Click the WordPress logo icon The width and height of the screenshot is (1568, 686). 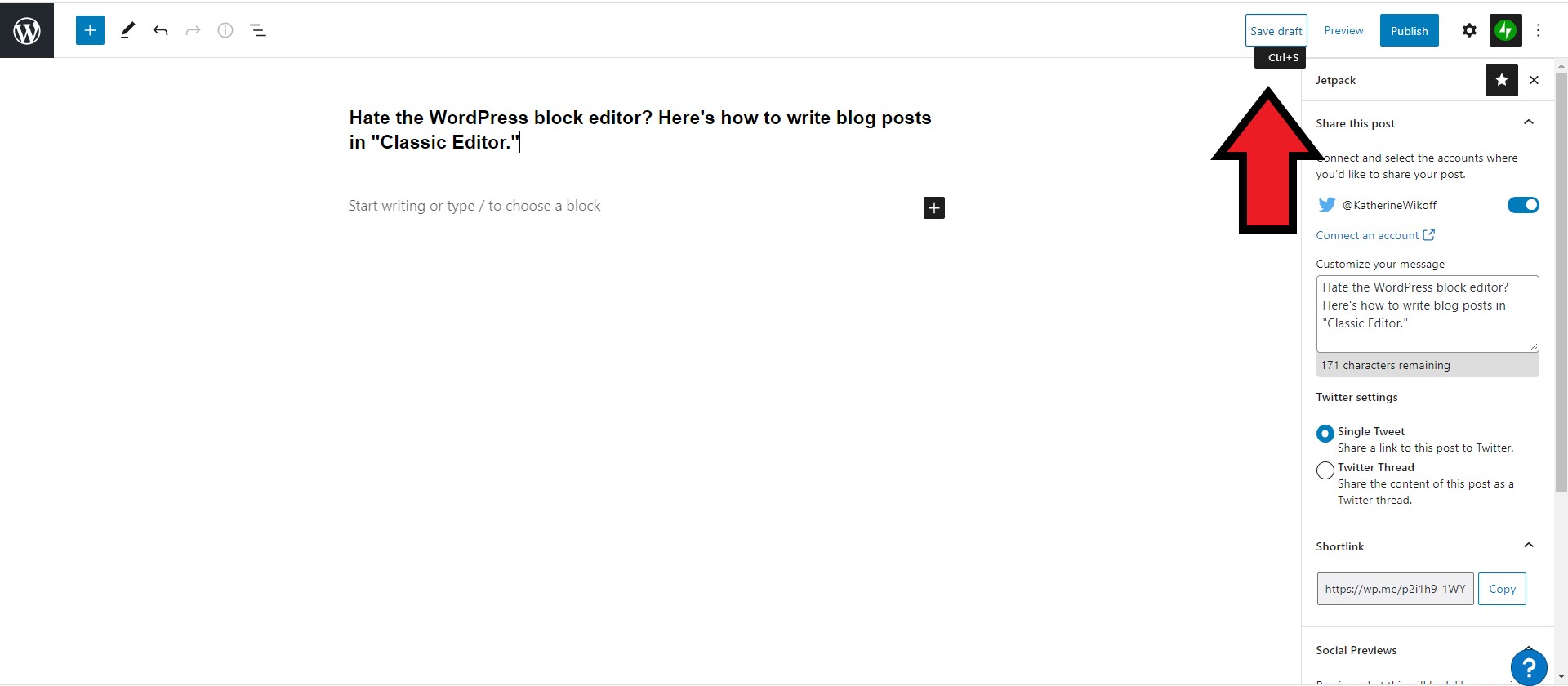pos(27,31)
